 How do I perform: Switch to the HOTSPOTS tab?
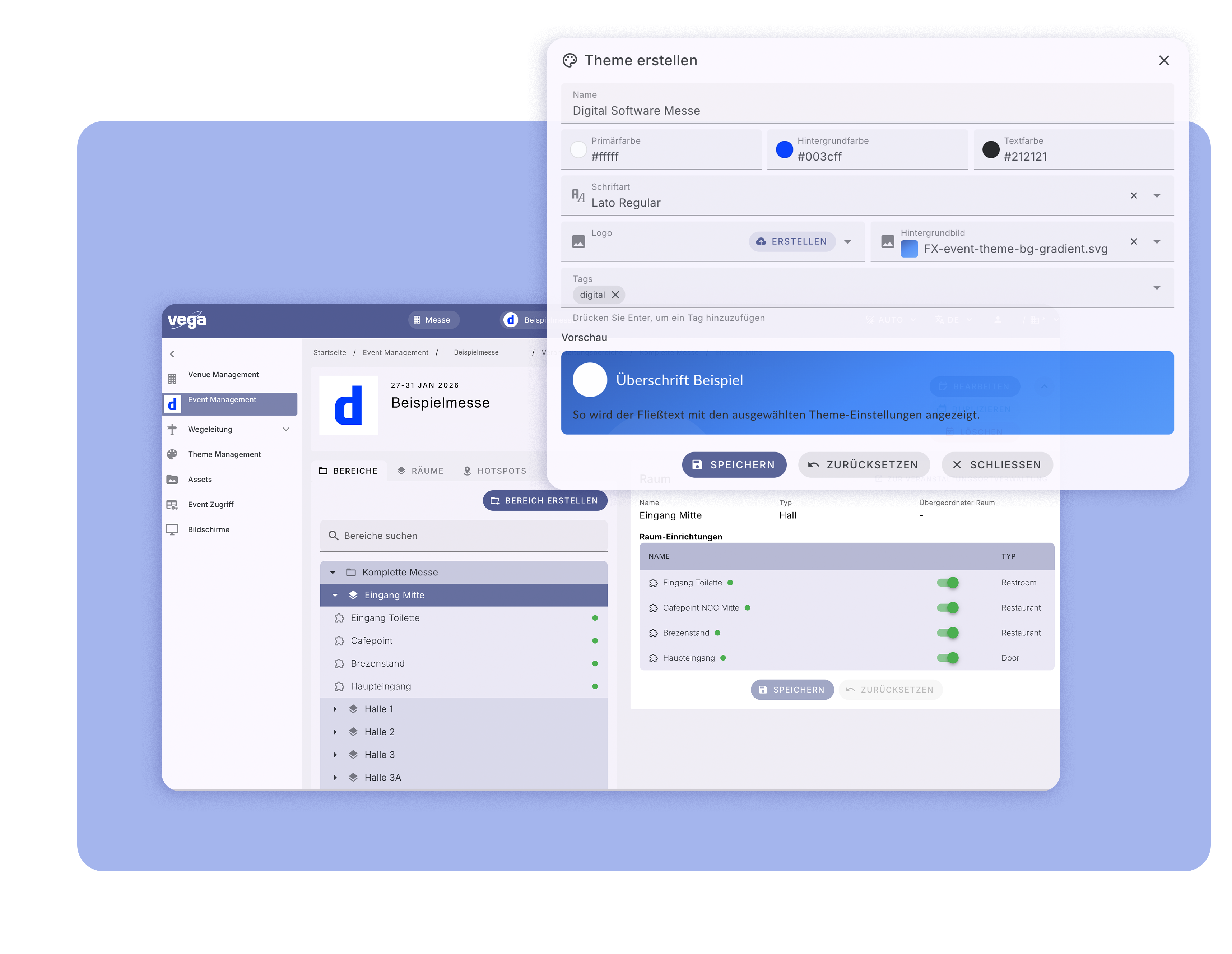pos(495,471)
